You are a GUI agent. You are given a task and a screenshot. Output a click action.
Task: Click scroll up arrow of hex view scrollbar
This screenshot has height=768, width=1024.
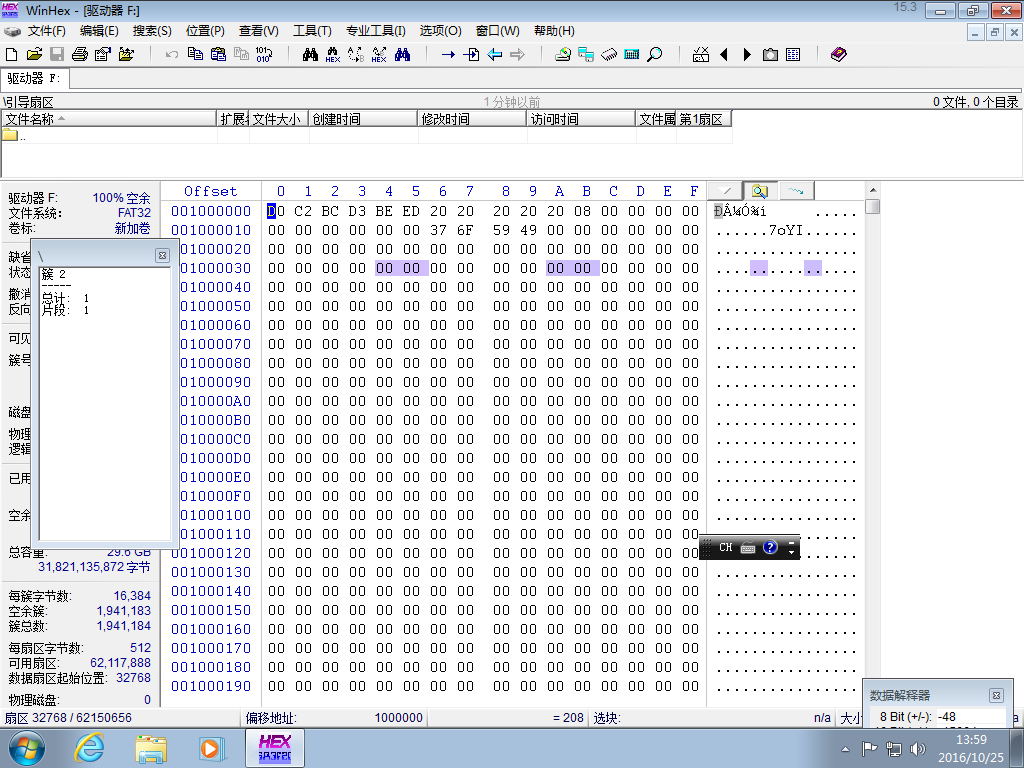point(872,190)
